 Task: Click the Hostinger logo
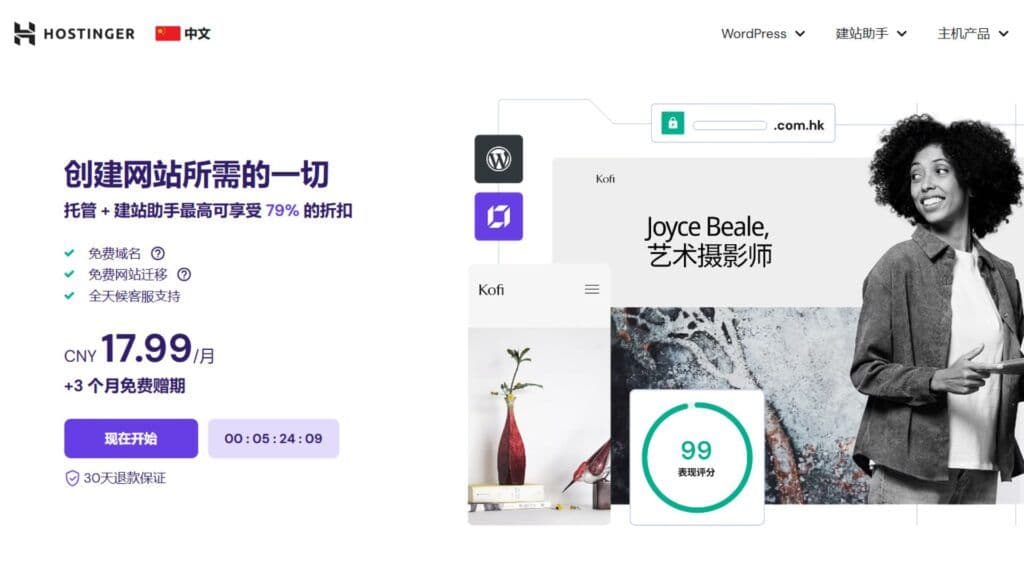click(x=72, y=32)
